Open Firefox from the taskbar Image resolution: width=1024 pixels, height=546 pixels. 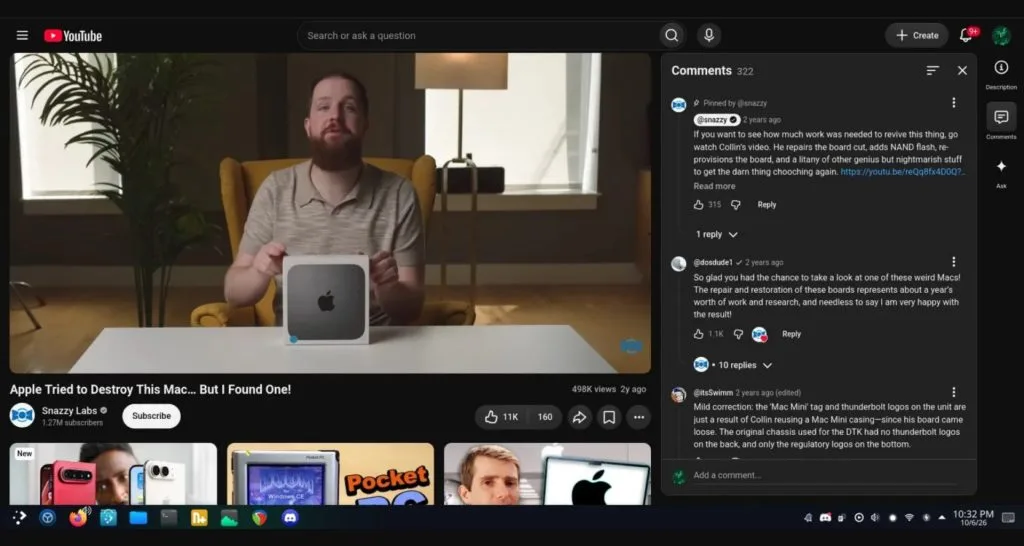point(78,518)
